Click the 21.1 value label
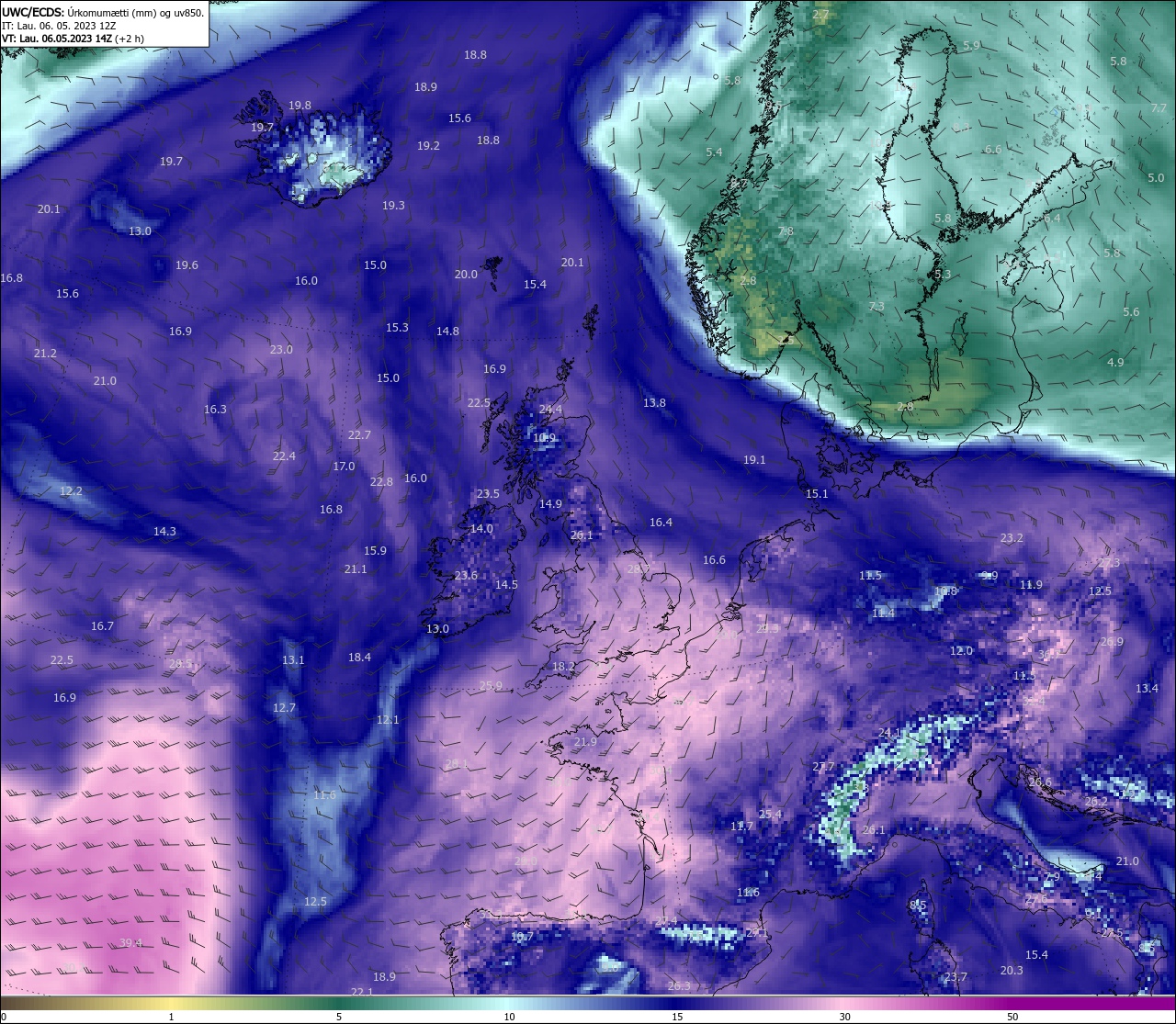The width and height of the screenshot is (1176, 1024). 356,568
